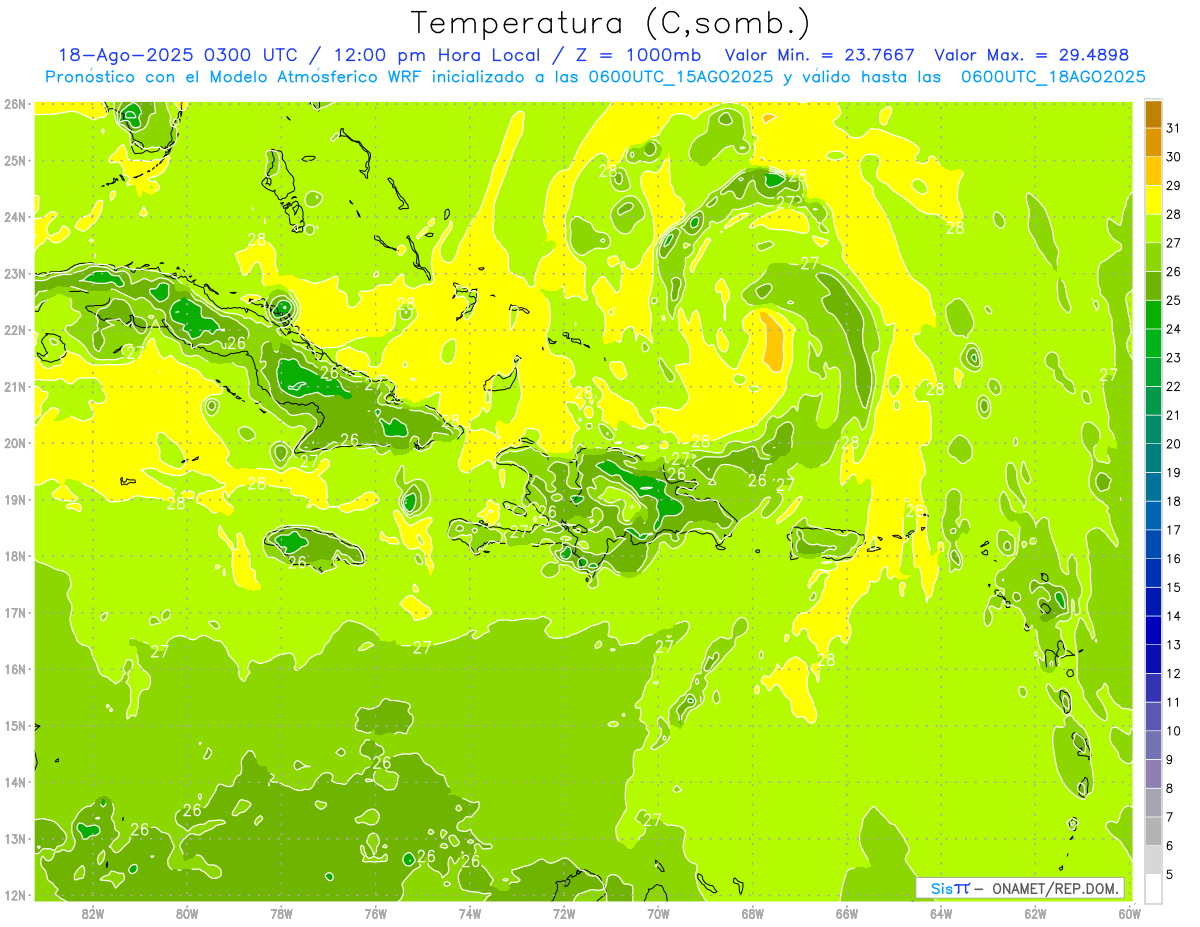This screenshot has width=1200, height=927.
Task: Click the latitude label '20N'
Action: pos(15,443)
